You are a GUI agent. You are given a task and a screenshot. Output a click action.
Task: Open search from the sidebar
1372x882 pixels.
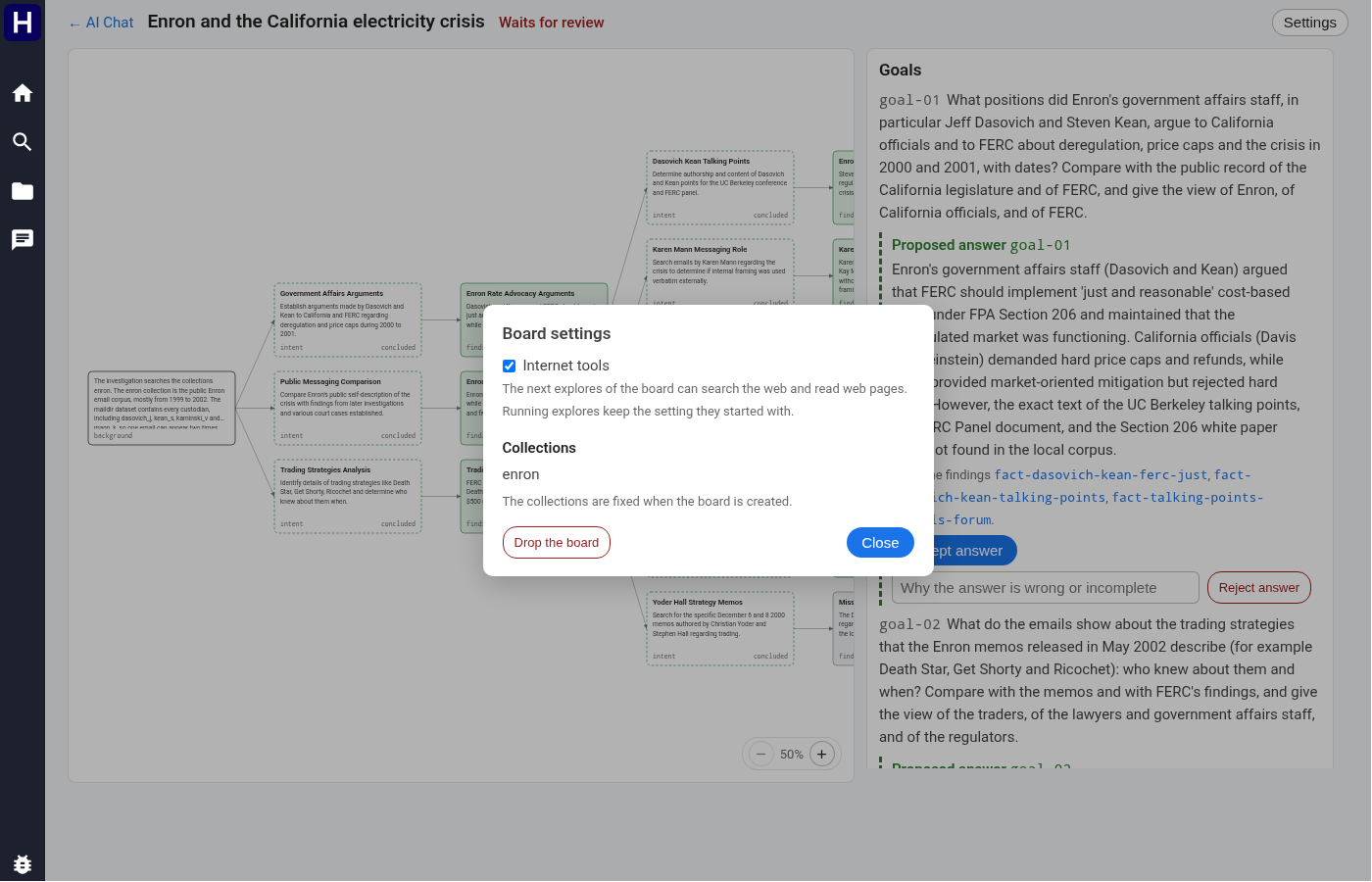pyautogui.click(x=23, y=142)
